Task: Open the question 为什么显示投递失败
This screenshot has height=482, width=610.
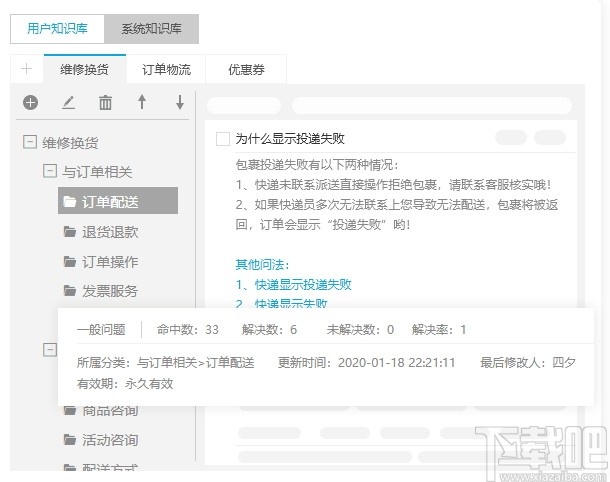Action: (290, 138)
